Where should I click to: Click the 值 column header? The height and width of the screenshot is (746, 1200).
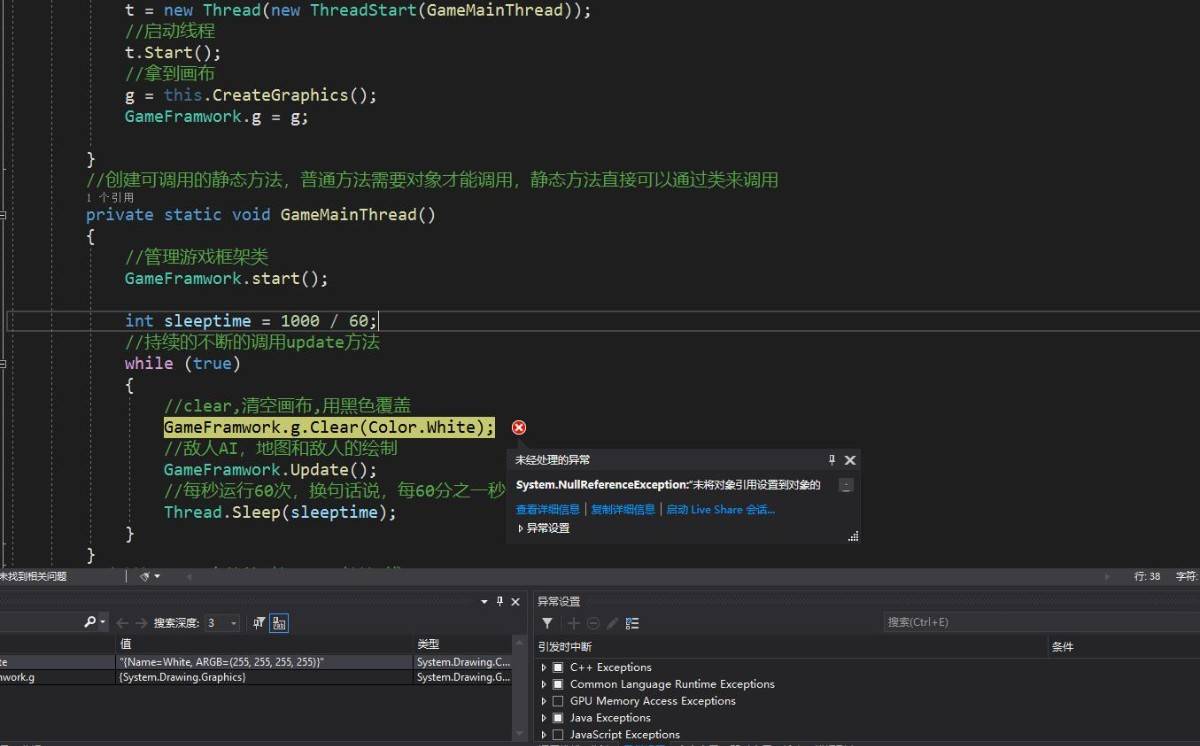(x=125, y=644)
